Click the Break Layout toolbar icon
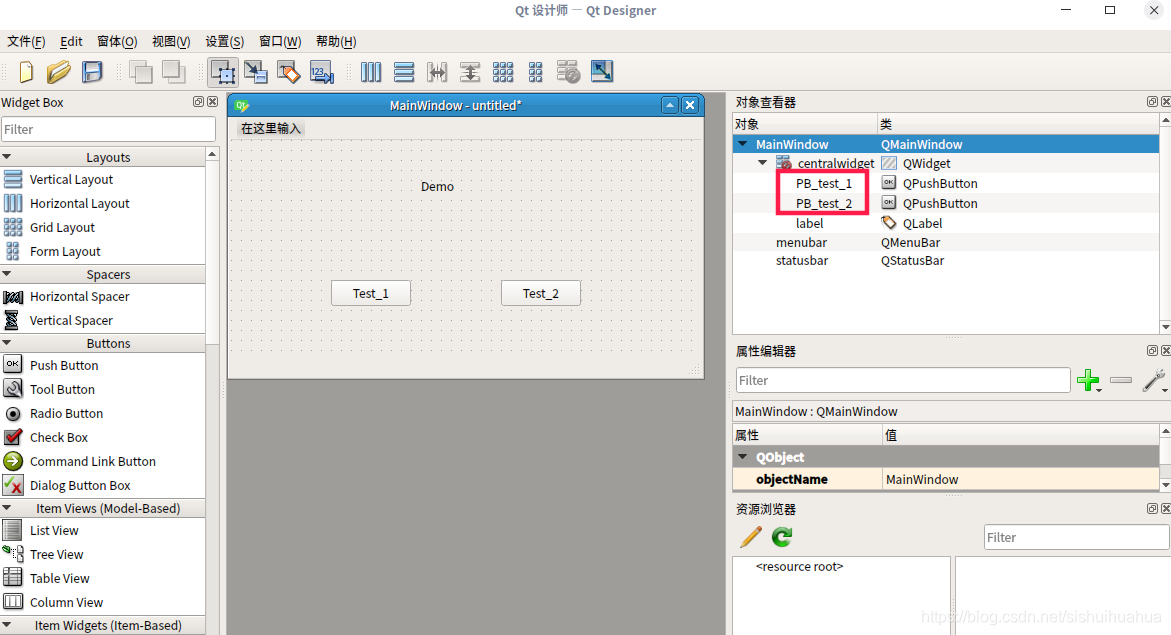This screenshot has height=635, width=1171. point(568,72)
